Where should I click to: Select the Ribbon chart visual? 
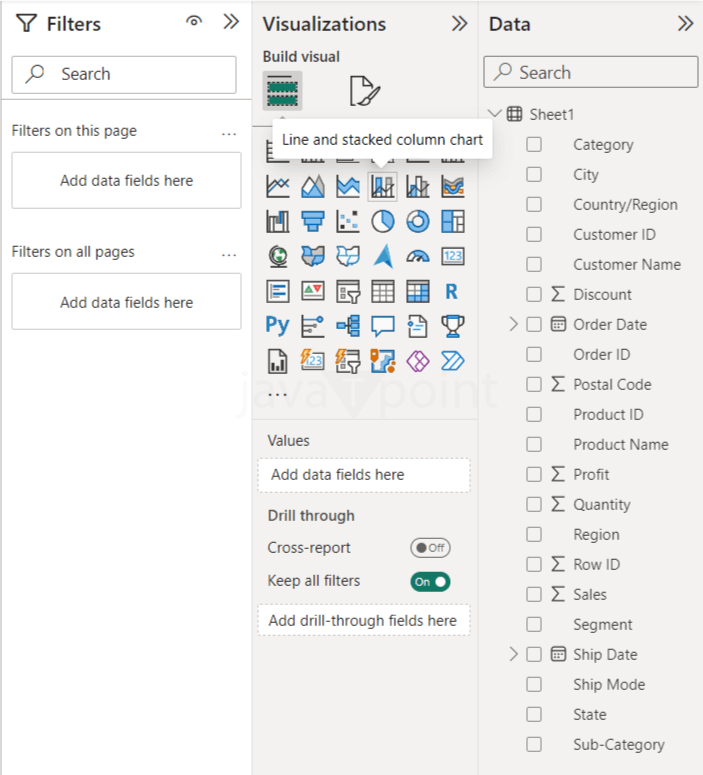click(x=453, y=186)
